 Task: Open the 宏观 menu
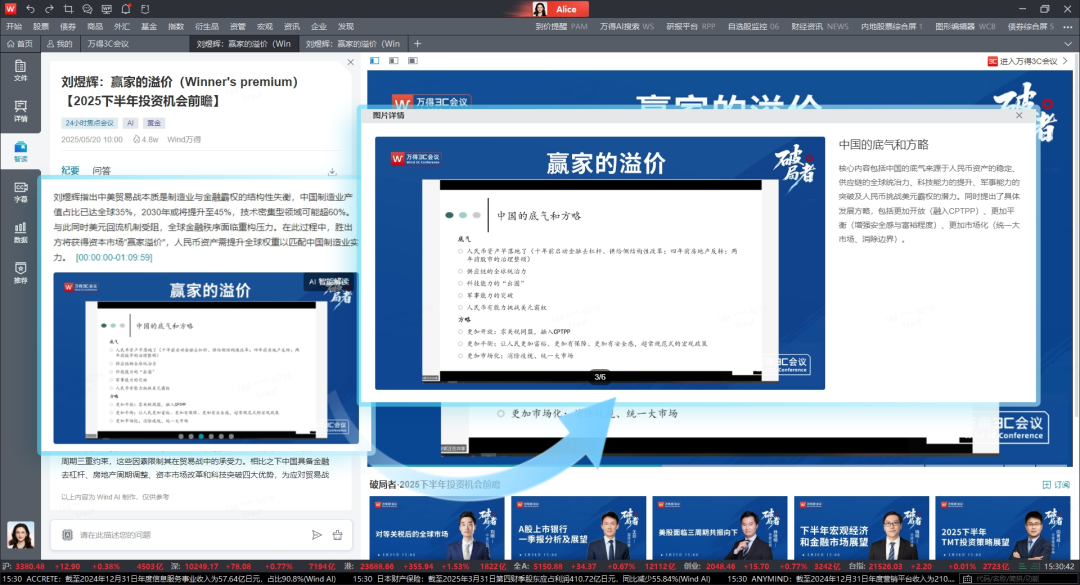click(264, 26)
